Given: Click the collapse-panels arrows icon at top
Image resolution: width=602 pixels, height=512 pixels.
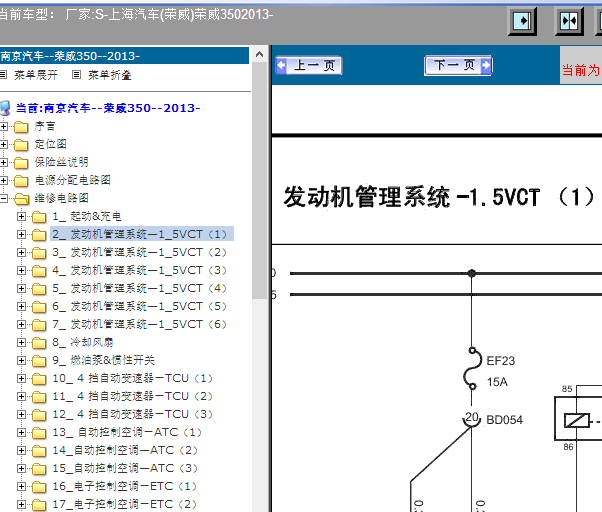Looking at the screenshot, I should pyautogui.click(x=569, y=21).
